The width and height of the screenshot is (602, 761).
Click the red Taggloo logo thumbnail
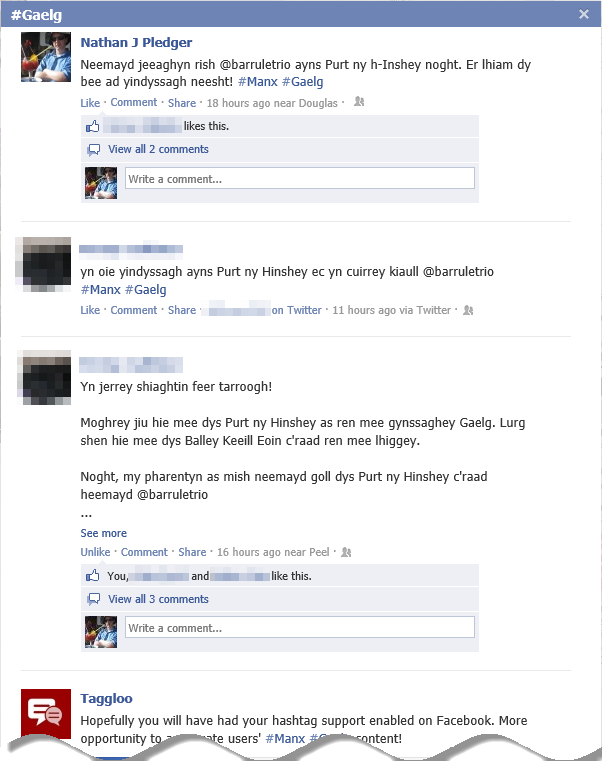(x=46, y=714)
